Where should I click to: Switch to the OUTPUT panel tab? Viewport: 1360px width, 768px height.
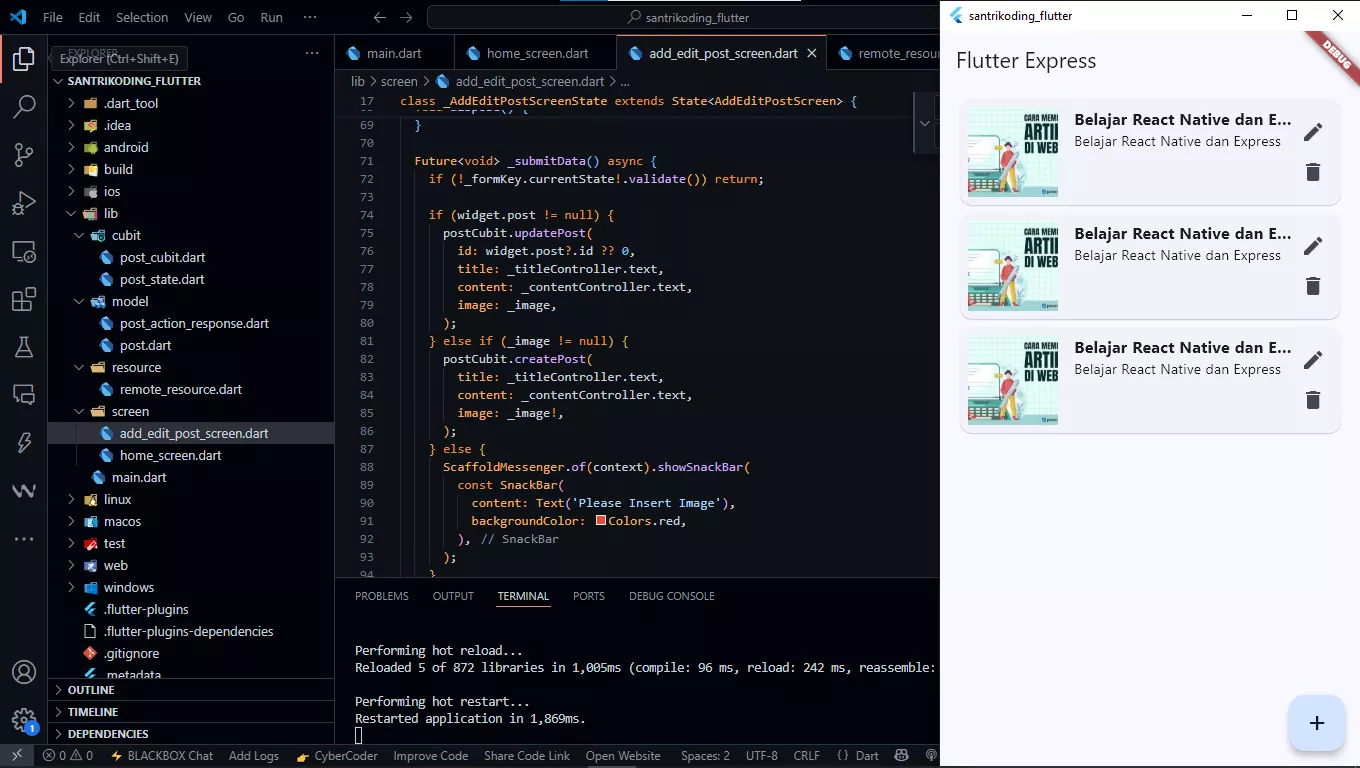click(x=453, y=596)
